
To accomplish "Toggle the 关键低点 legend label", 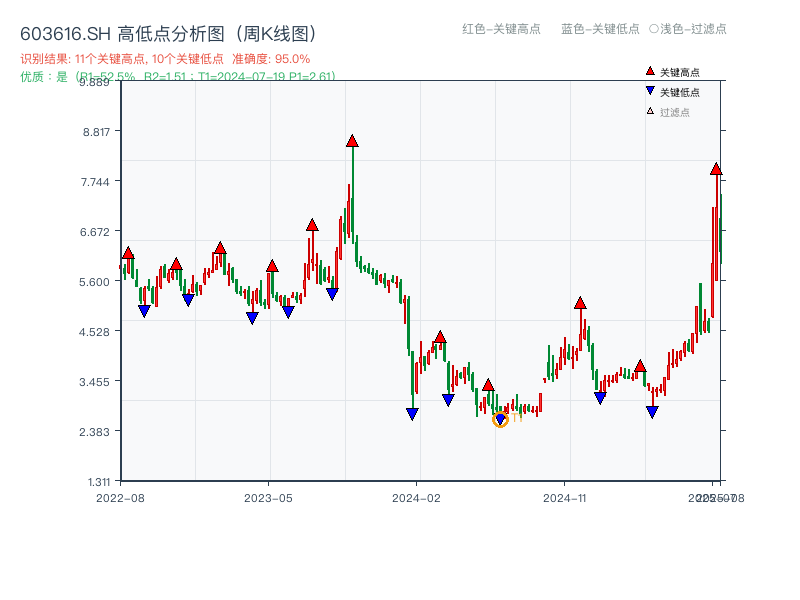I will point(680,92).
